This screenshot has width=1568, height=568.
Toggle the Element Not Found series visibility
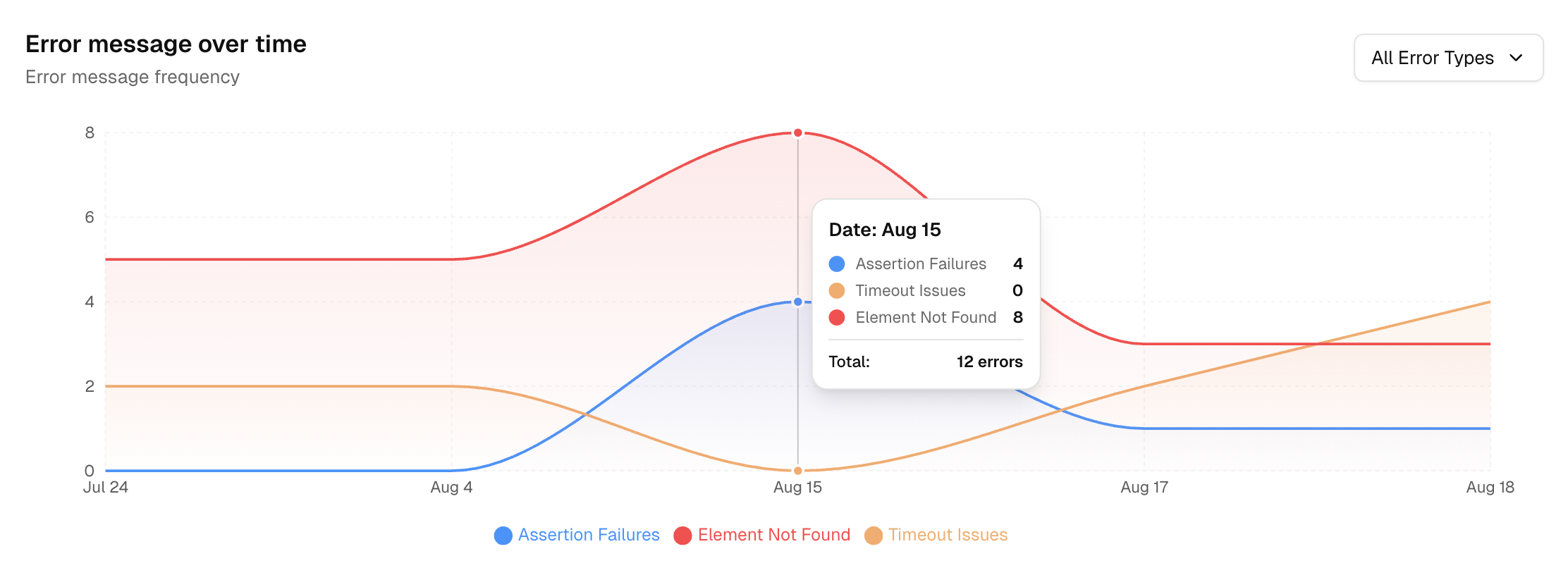point(773,536)
